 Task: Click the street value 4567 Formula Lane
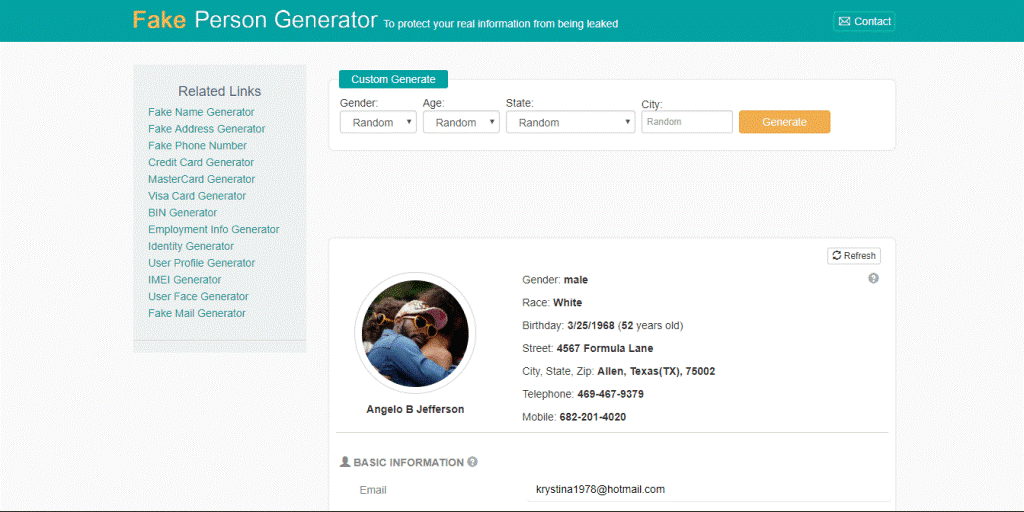605,349
